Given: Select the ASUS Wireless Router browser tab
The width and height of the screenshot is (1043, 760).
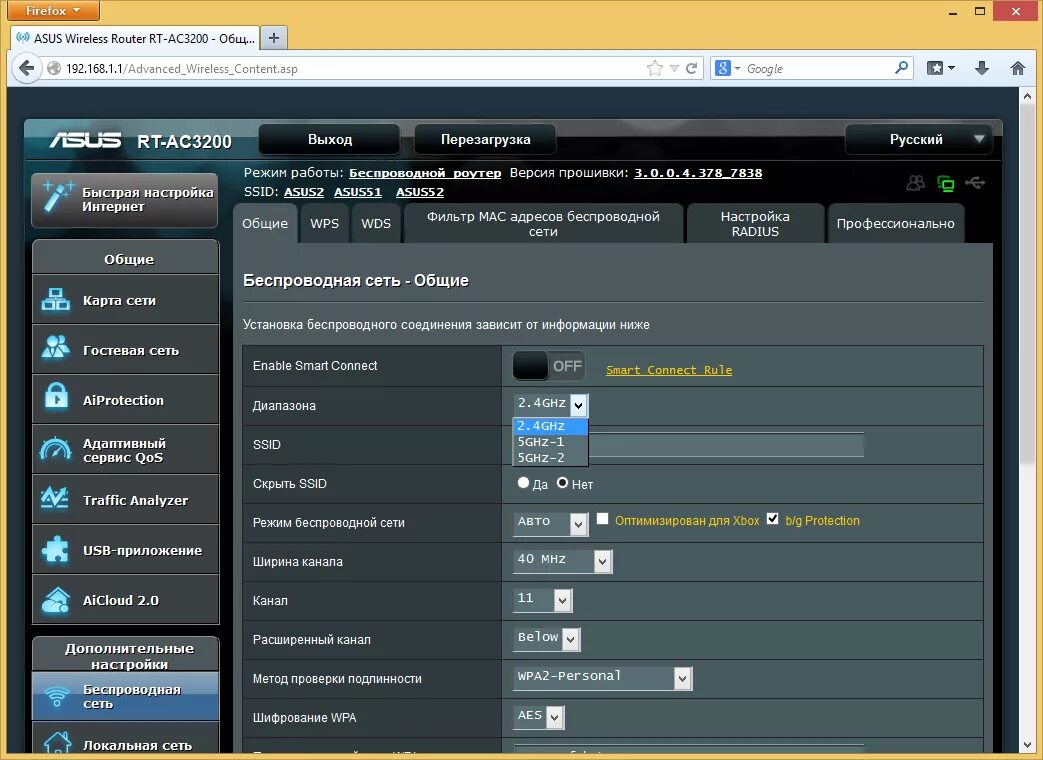Looking at the screenshot, I should tap(135, 38).
